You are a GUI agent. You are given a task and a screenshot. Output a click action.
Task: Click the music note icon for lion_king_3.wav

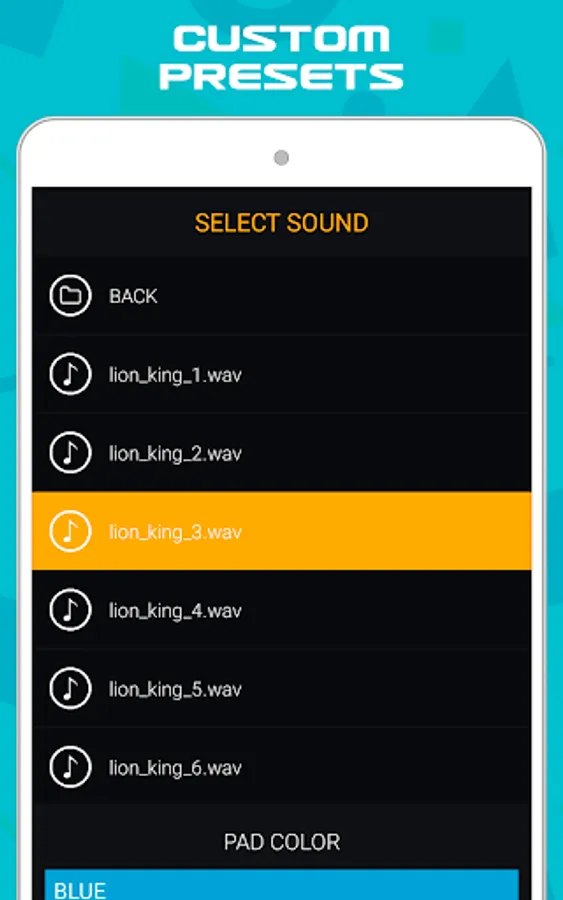coord(70,532)
